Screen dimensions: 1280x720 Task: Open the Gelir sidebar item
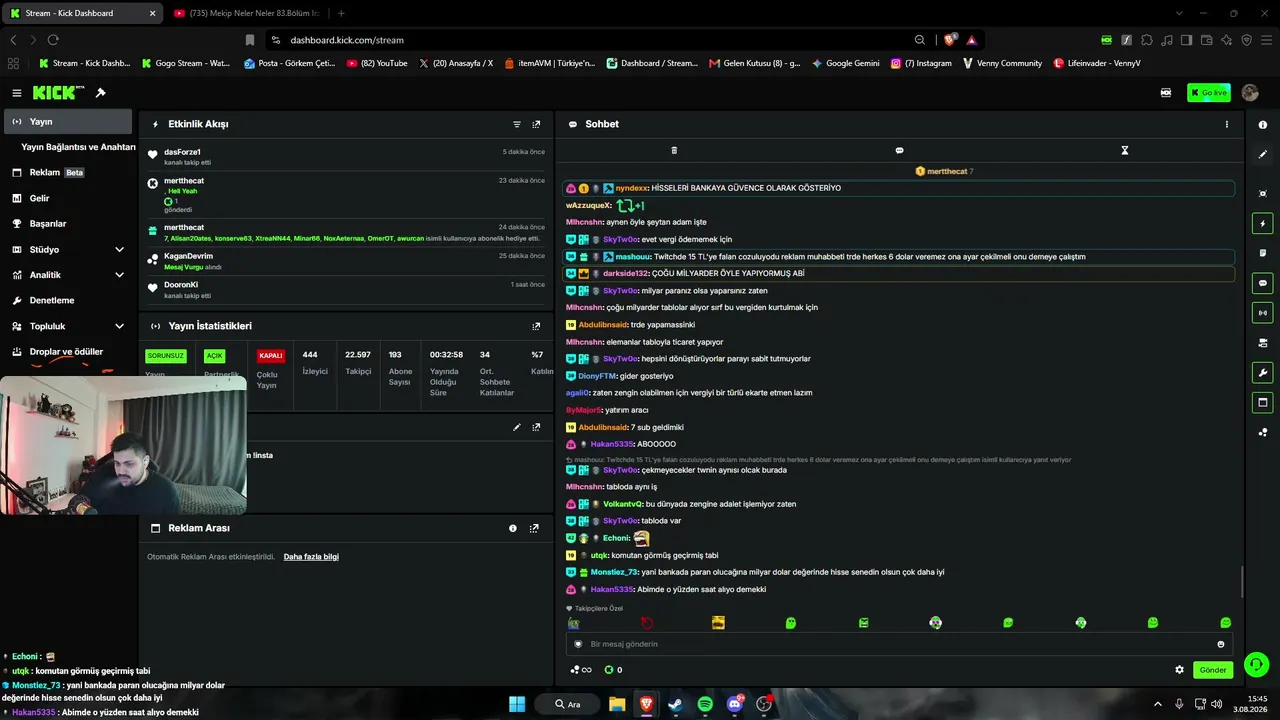tap(66, 198)
